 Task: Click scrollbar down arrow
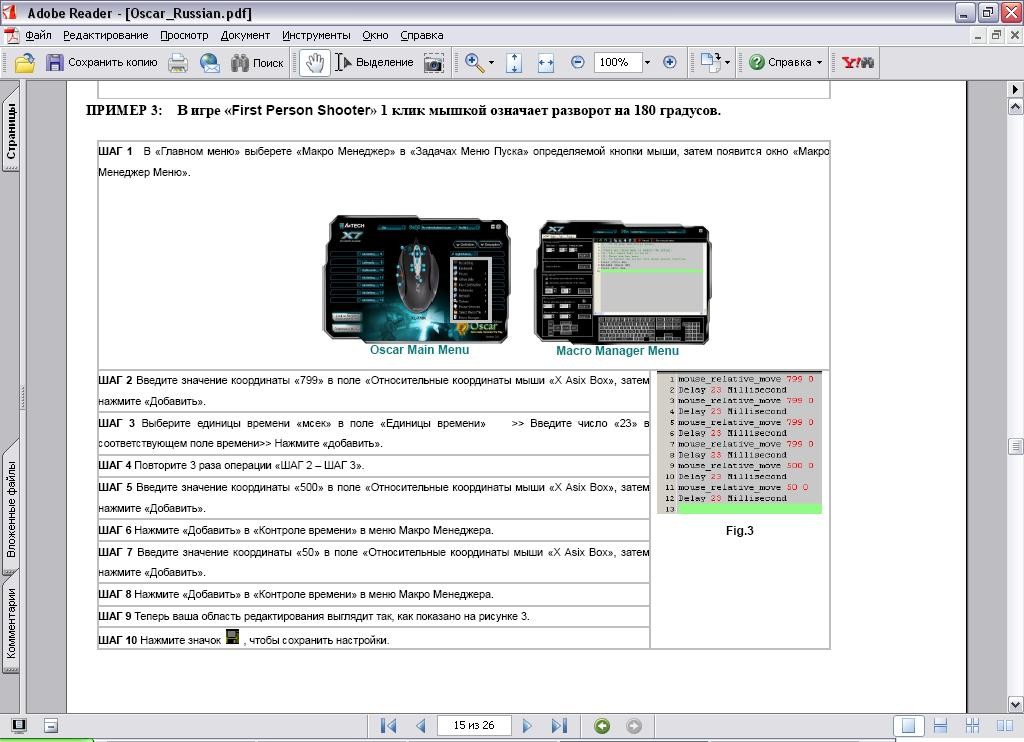1016,704
